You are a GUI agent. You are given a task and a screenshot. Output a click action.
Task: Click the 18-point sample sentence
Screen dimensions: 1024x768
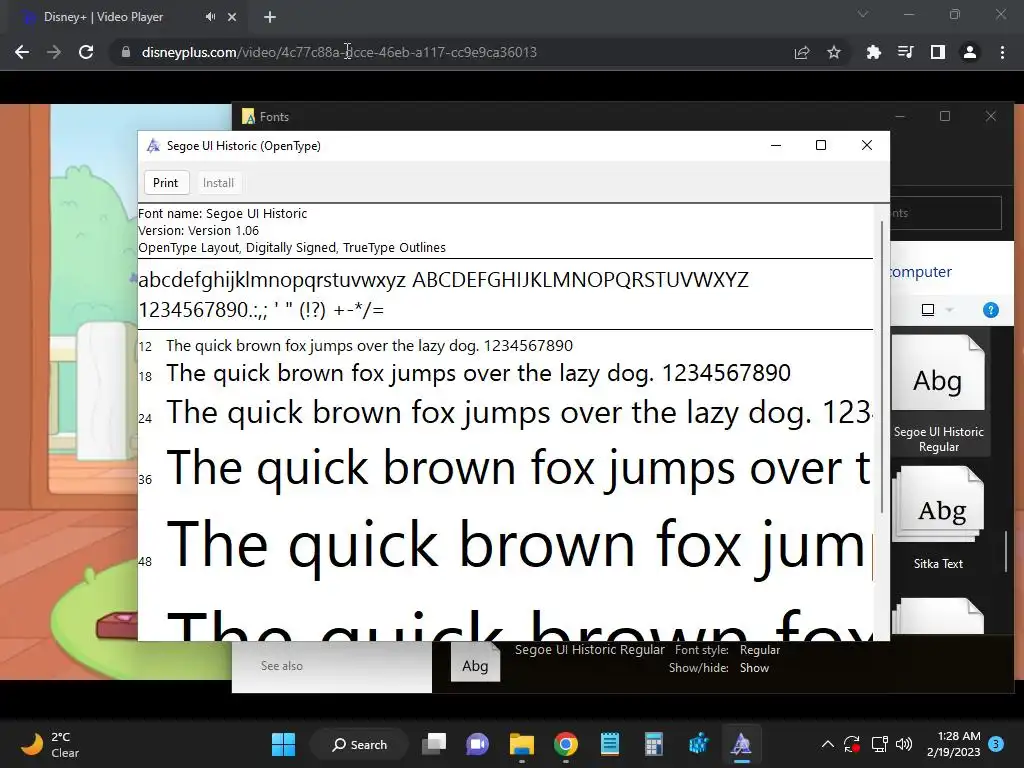click(478, 373)
